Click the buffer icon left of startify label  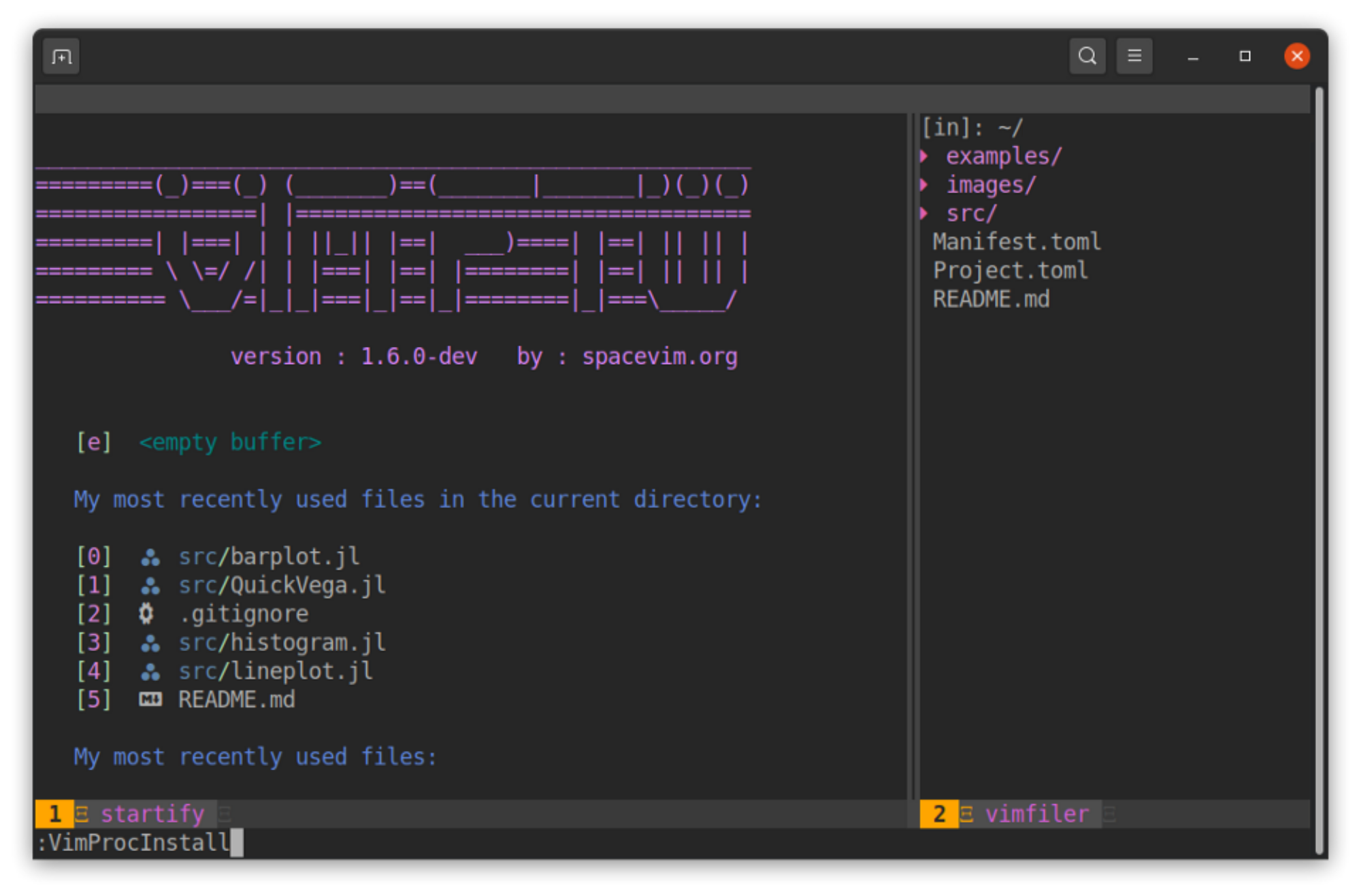(x=82, y=813)
